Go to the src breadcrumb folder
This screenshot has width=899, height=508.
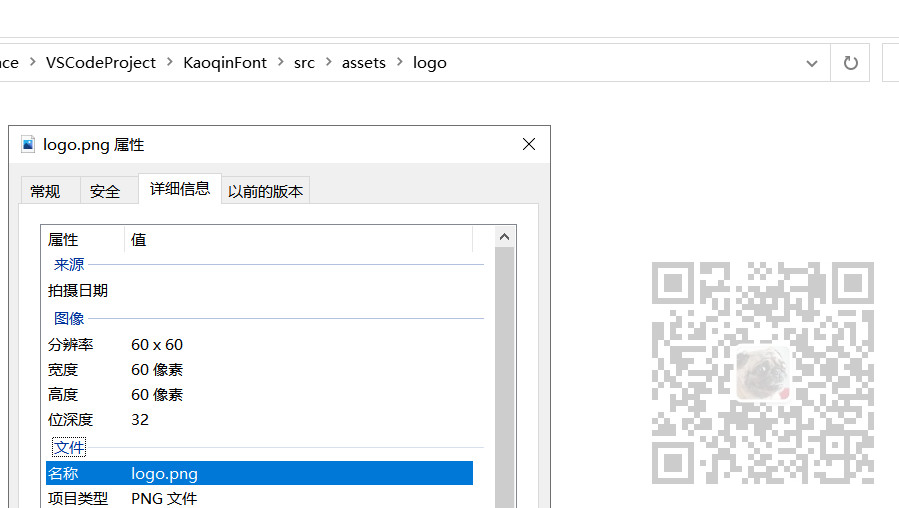[304, 62]
